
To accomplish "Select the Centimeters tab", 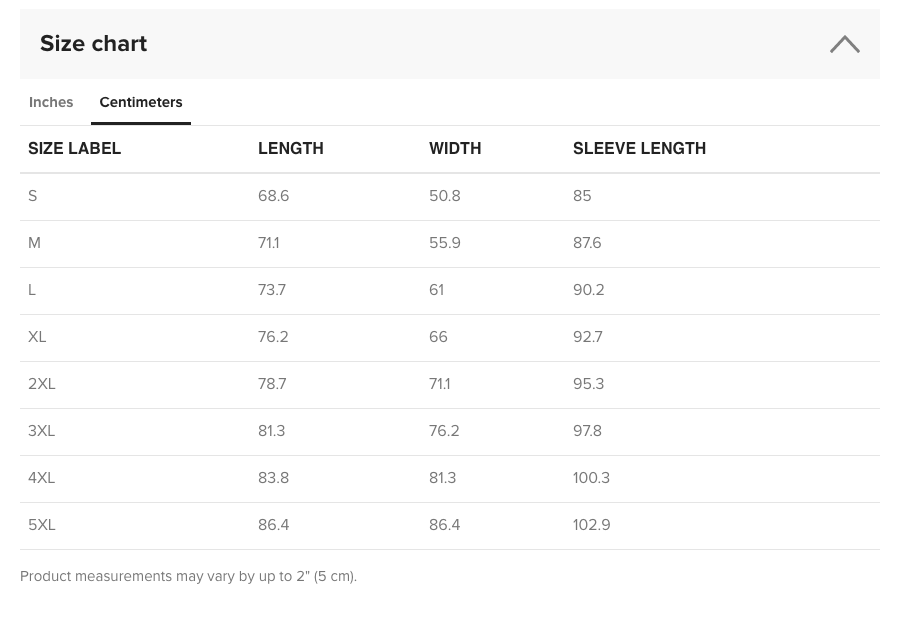I will point(141,102).
